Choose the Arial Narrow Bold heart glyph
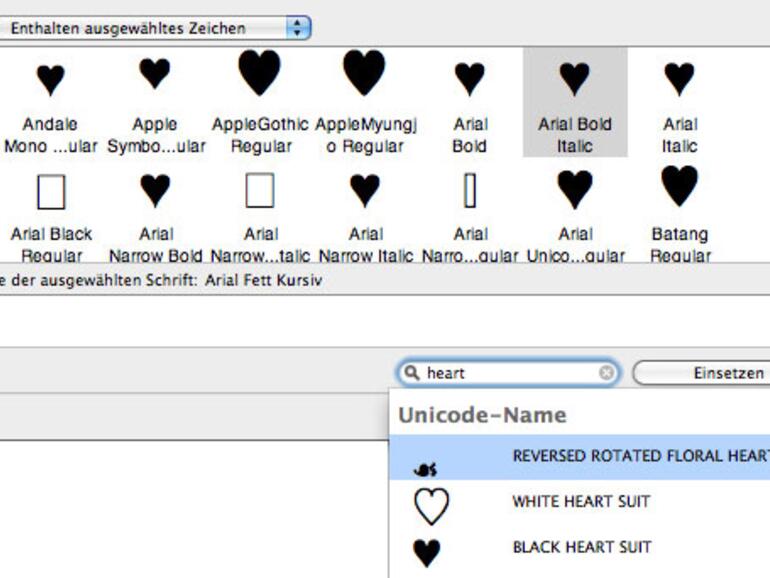This screenshot has height=578, width=770. 155,190
